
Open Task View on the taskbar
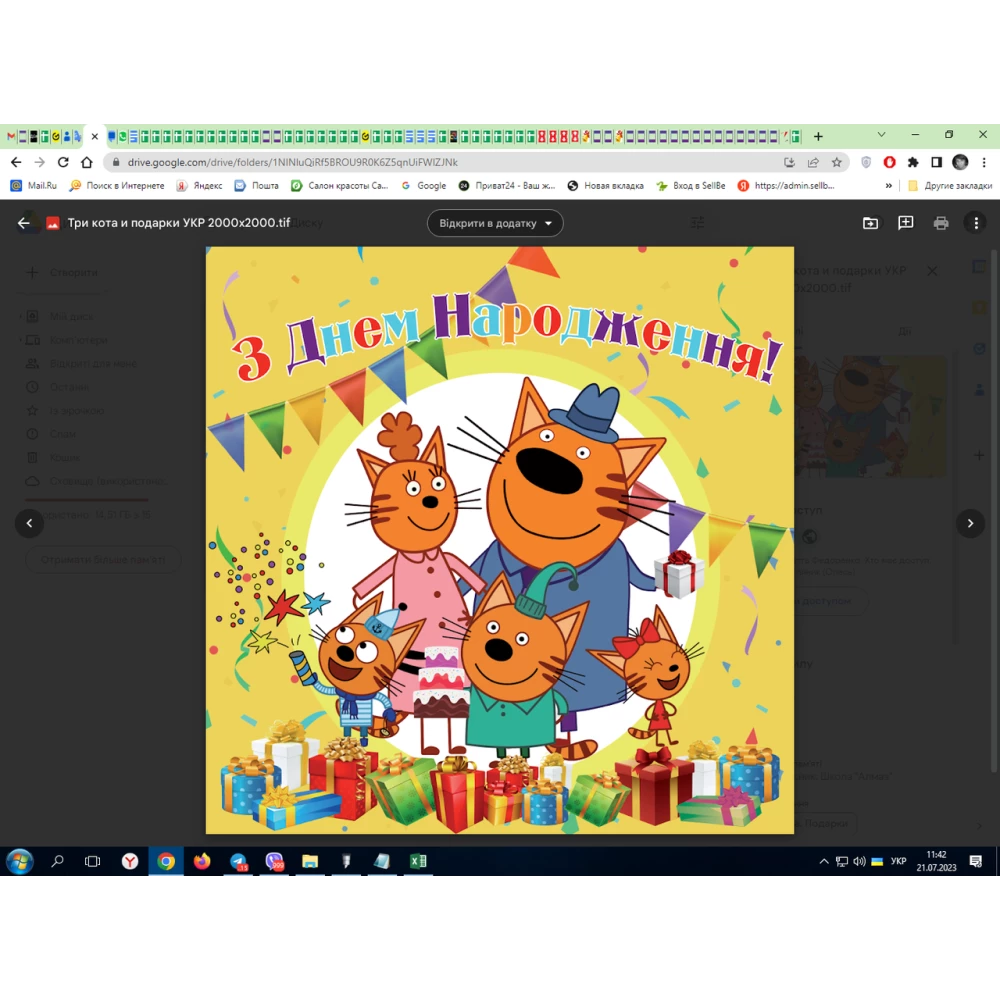pyautogui.click(x=92, y=862)
